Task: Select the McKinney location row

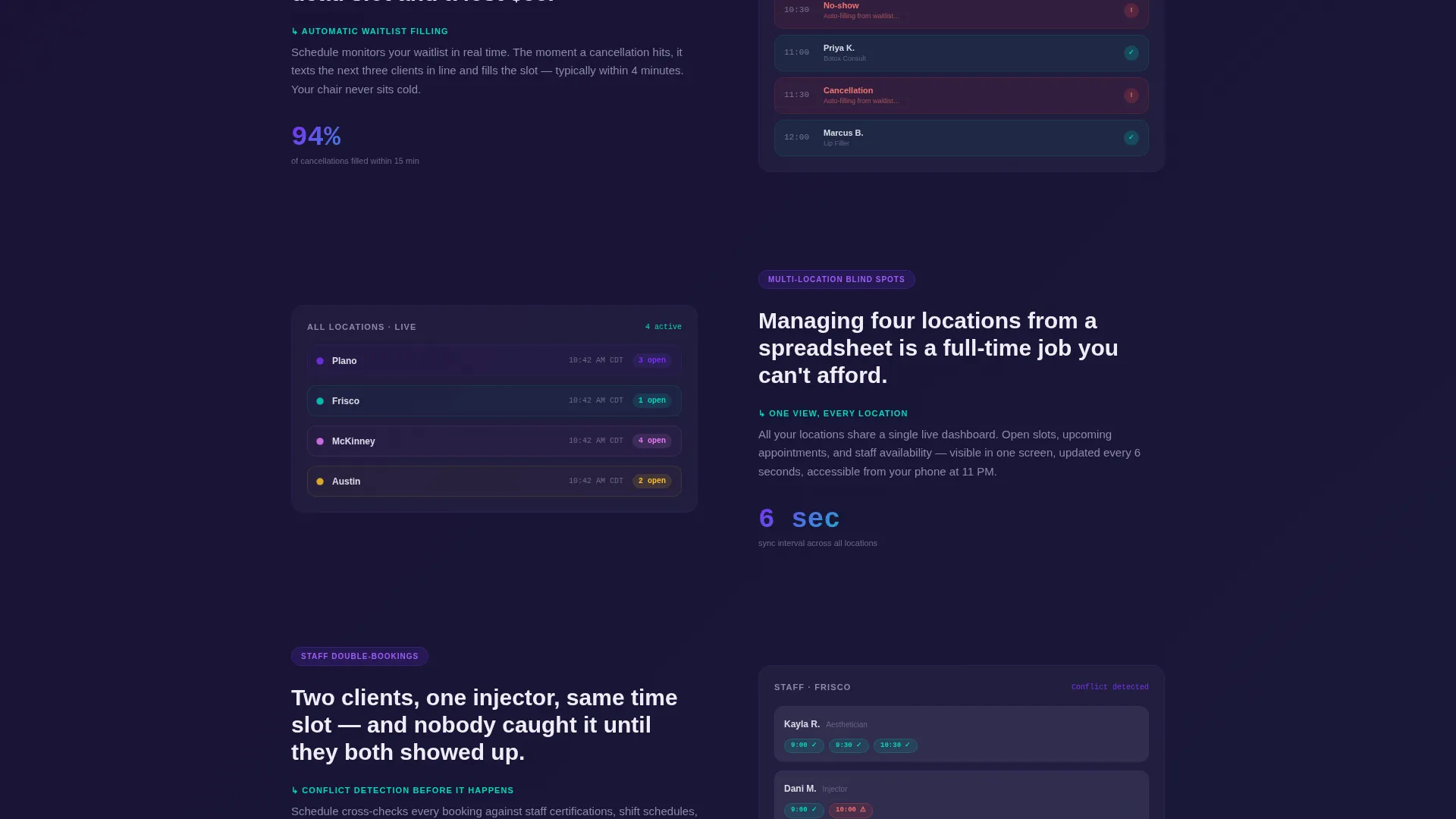Action: tap(494, 441)
